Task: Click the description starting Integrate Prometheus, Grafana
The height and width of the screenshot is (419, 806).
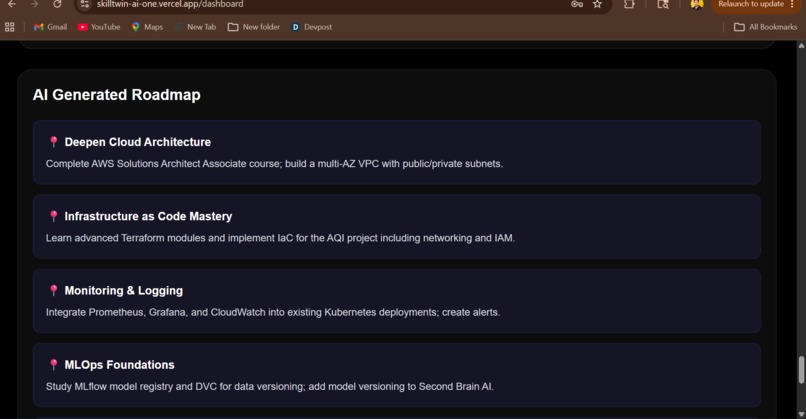Action: (273, 312)
